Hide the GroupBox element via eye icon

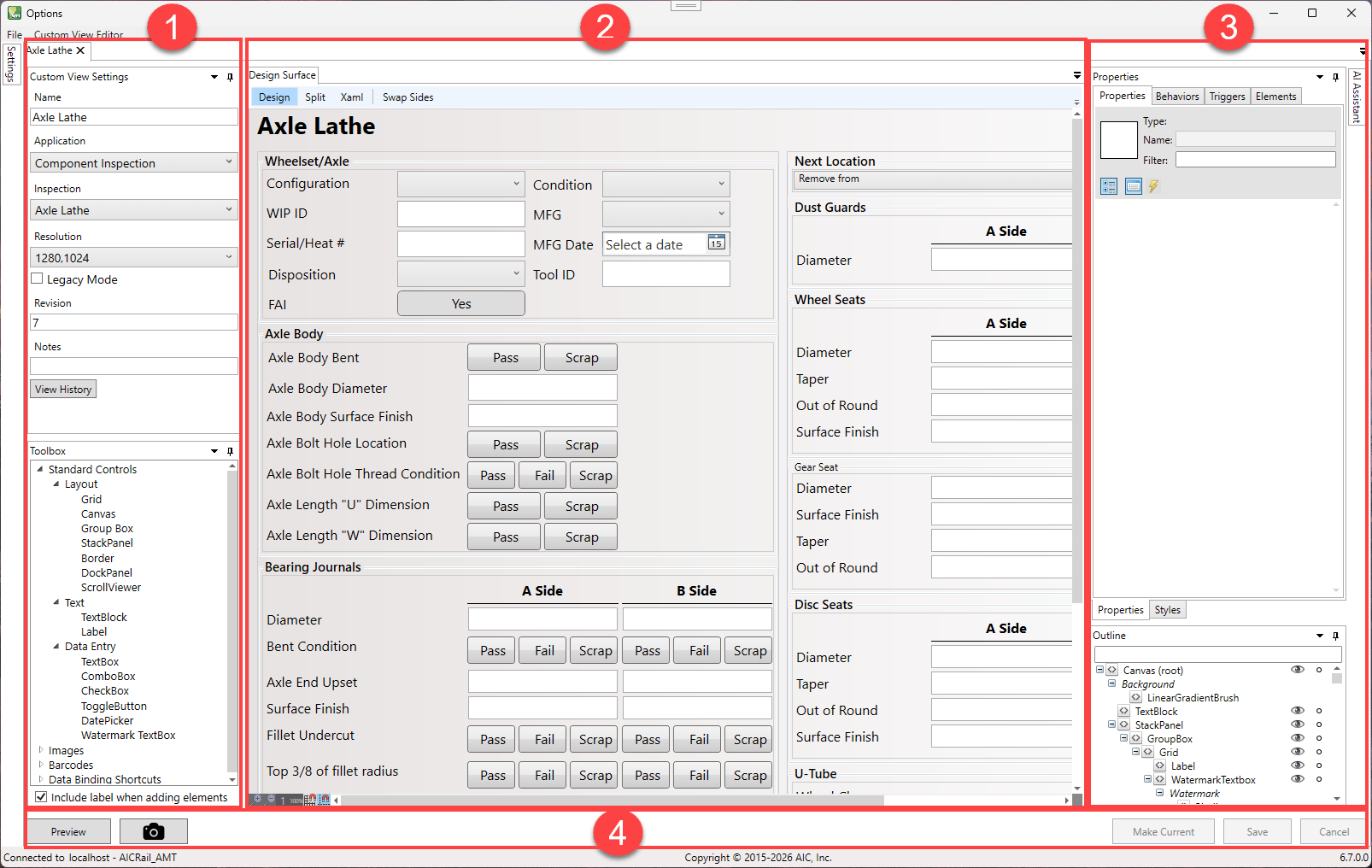(x=1298, y=738)
